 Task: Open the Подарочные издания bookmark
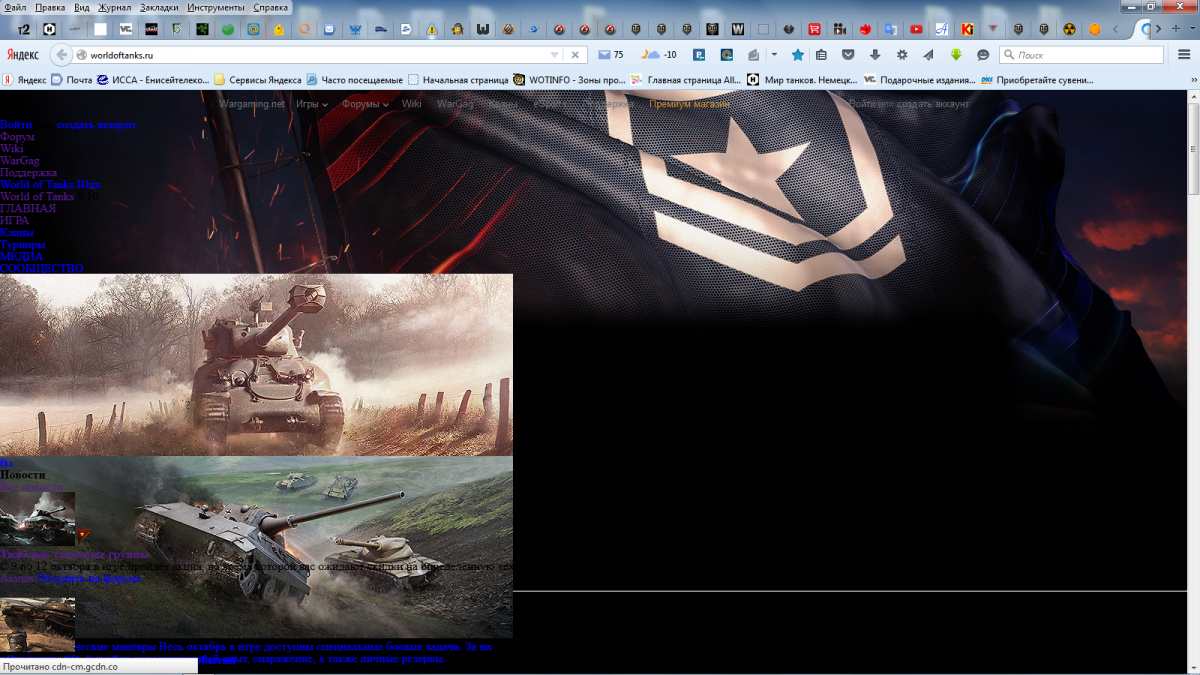919,80
